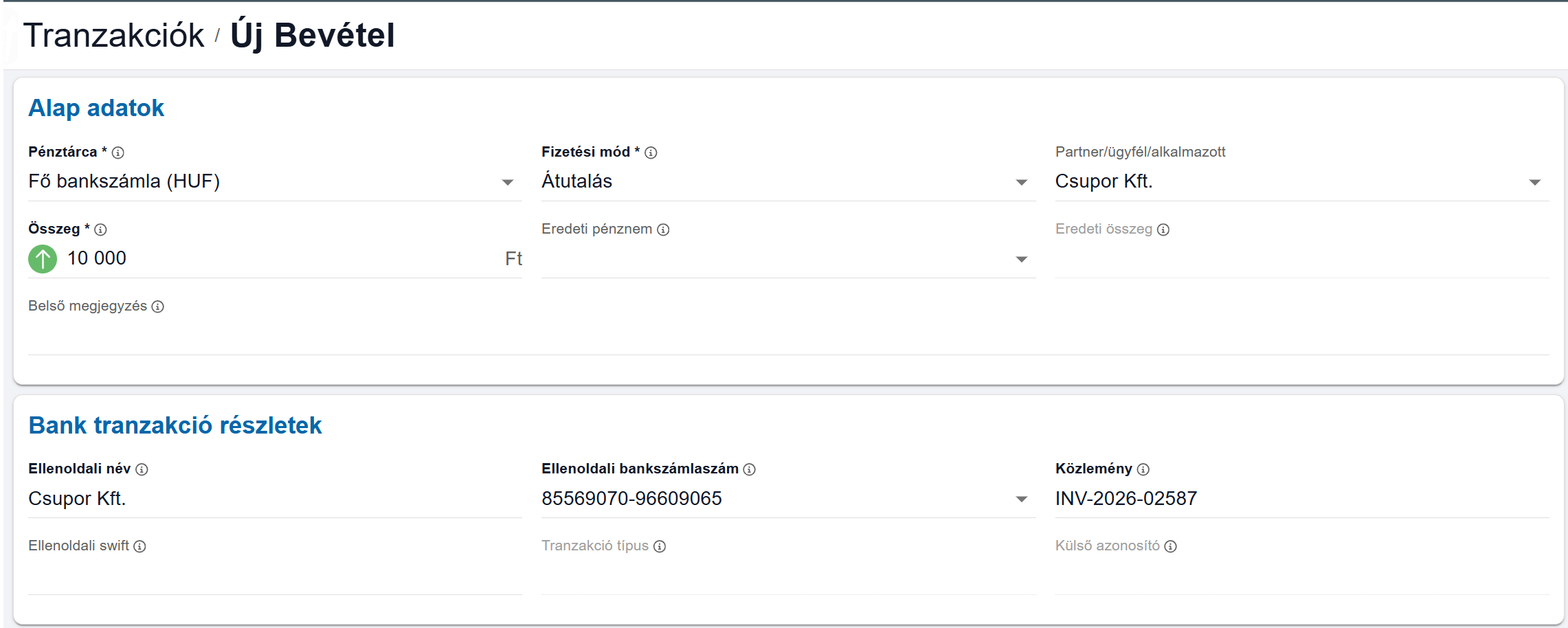Open the Pénztárca wallet dropdown

click(507, 182)
